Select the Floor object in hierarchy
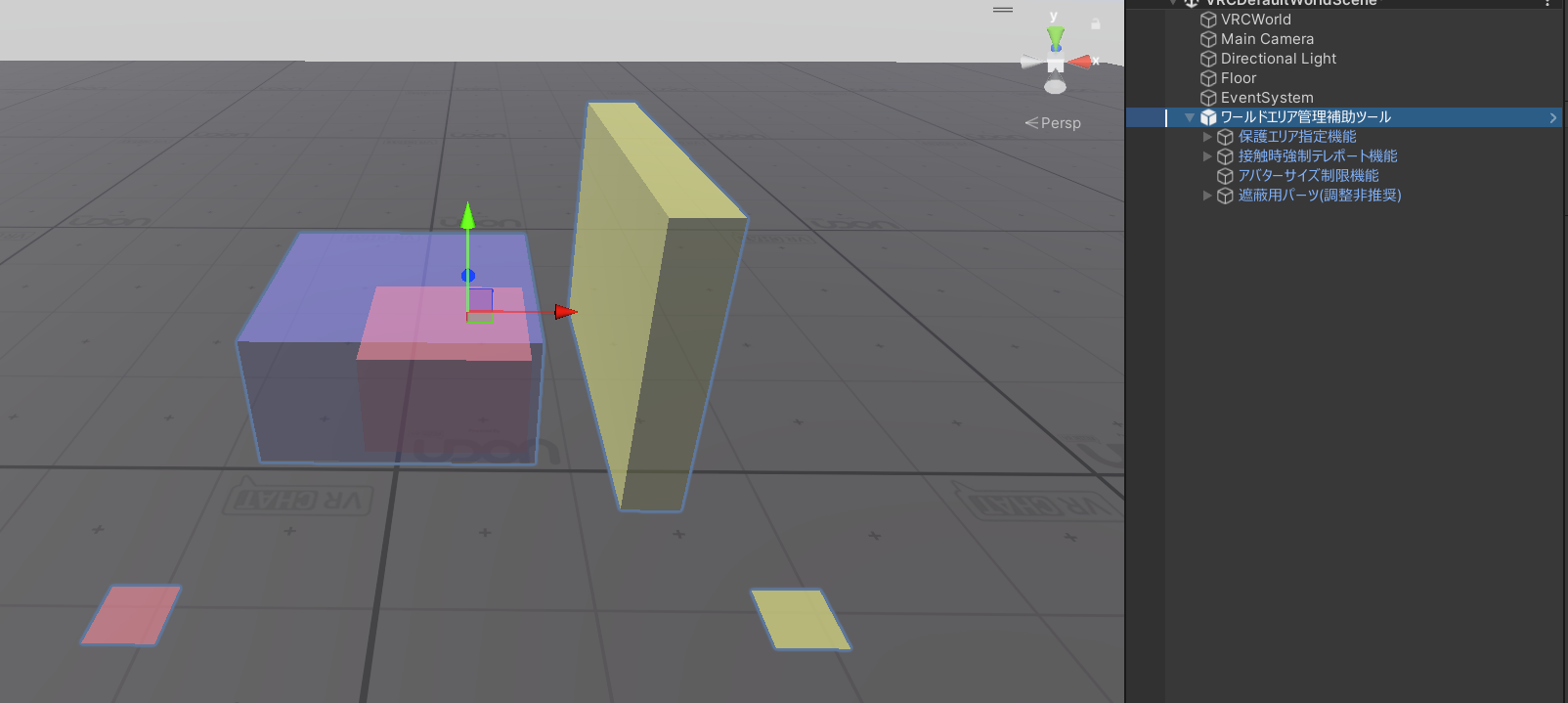This screenshot has height=703, width=1568. pos(1238,78)
